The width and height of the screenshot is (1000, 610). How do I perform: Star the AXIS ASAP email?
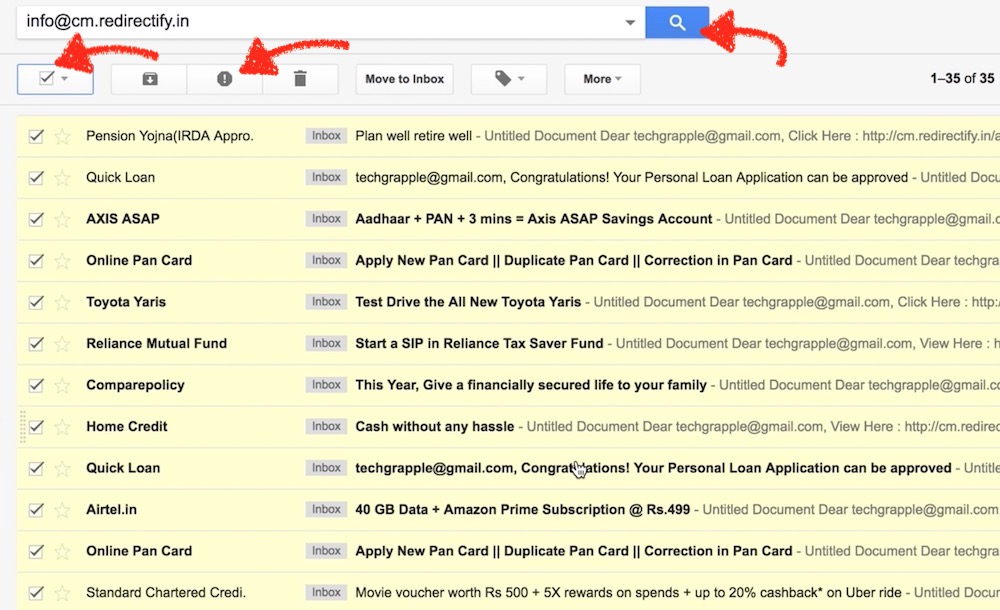[x=62, y=219]
